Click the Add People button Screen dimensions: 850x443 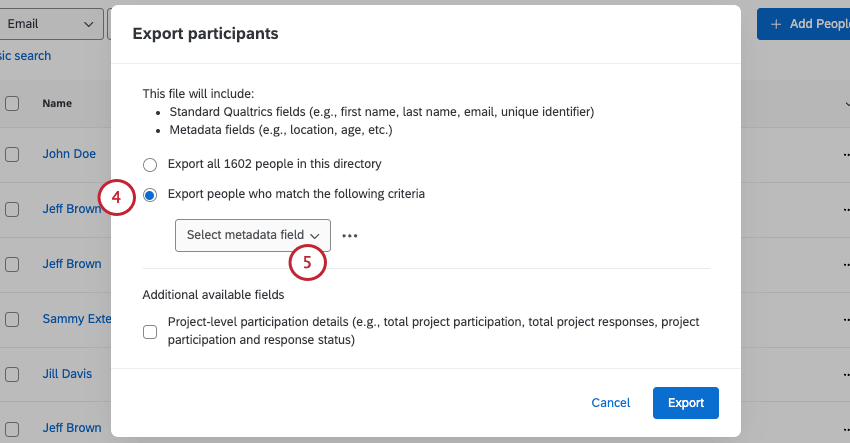pyautogui.click(x=805, y=24)
